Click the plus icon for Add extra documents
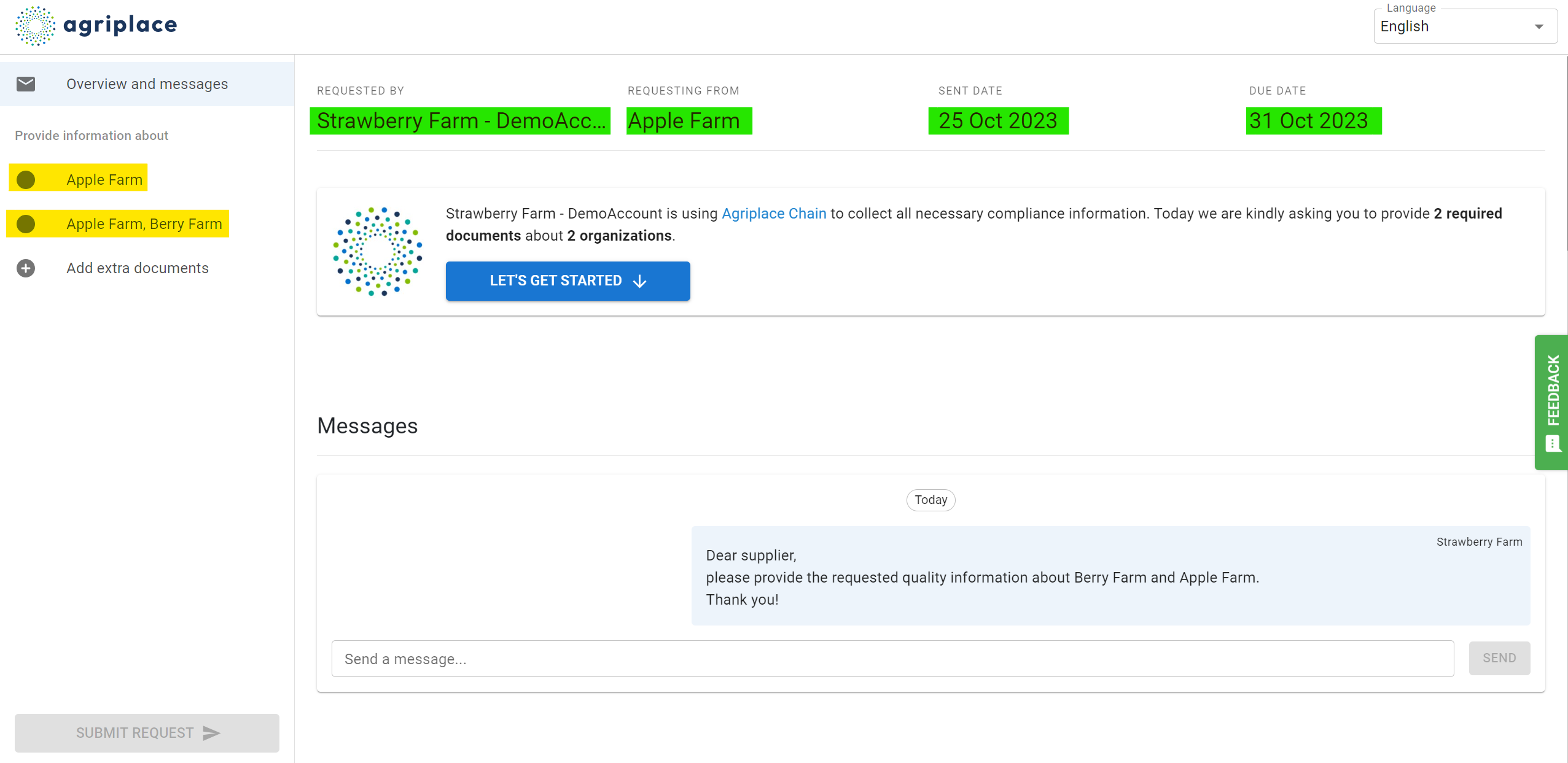 click(26, 268)
